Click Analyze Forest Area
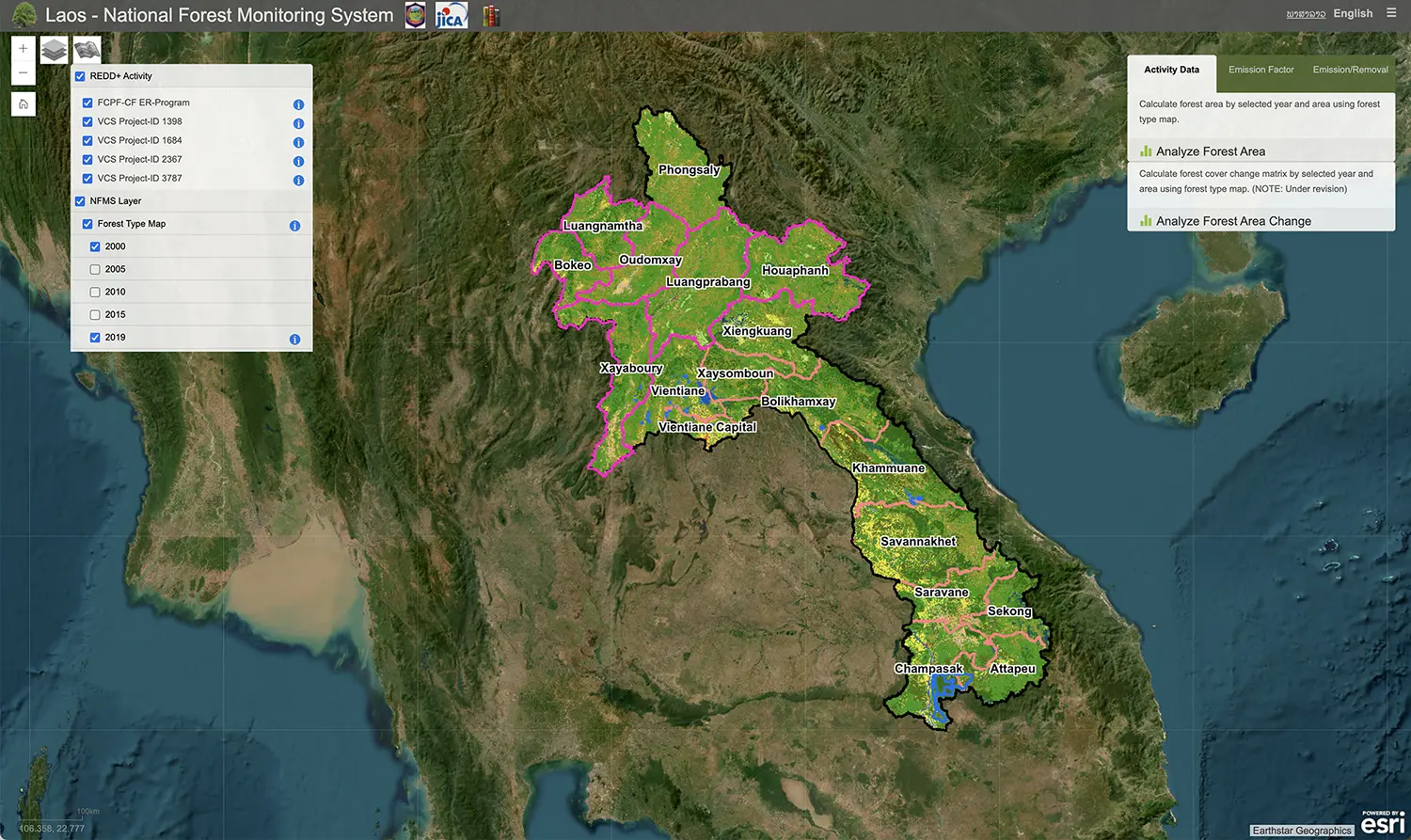 coord(1210,151)
